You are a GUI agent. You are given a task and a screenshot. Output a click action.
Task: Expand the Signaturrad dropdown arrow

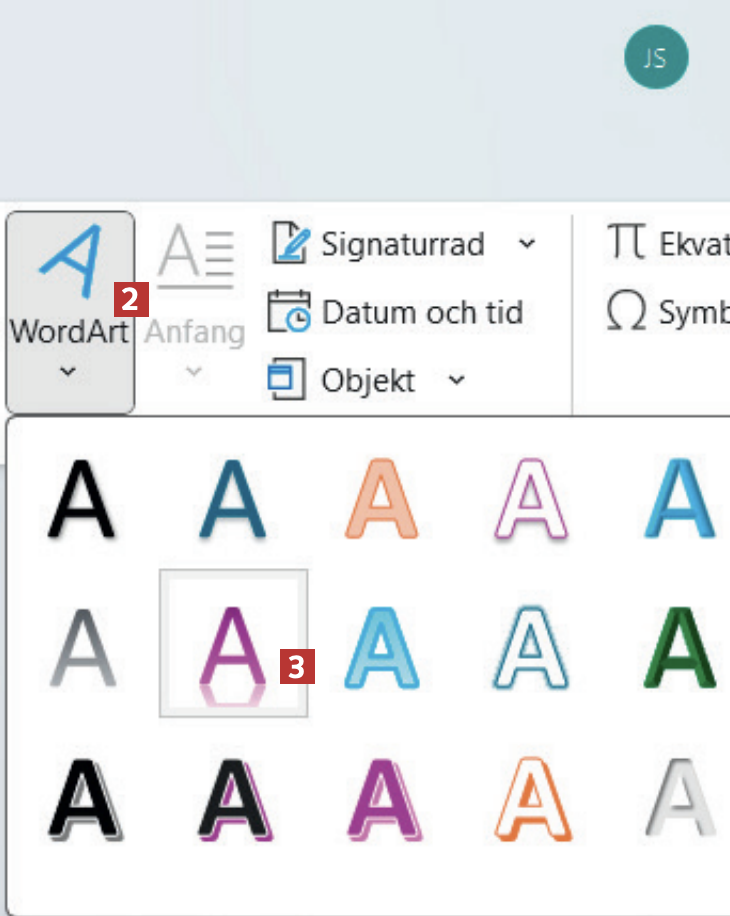tap(527, 245)
